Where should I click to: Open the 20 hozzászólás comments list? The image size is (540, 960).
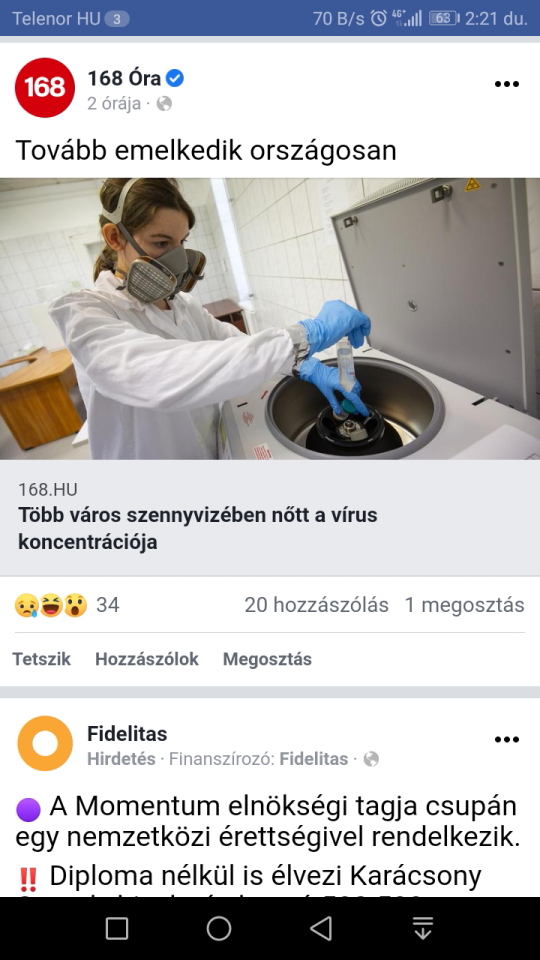click(317, 606)
